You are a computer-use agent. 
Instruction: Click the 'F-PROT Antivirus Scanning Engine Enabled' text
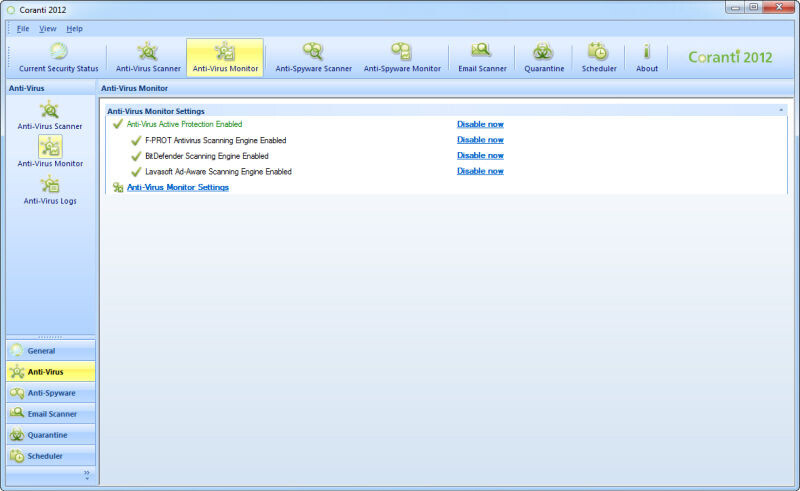[216, 140]
